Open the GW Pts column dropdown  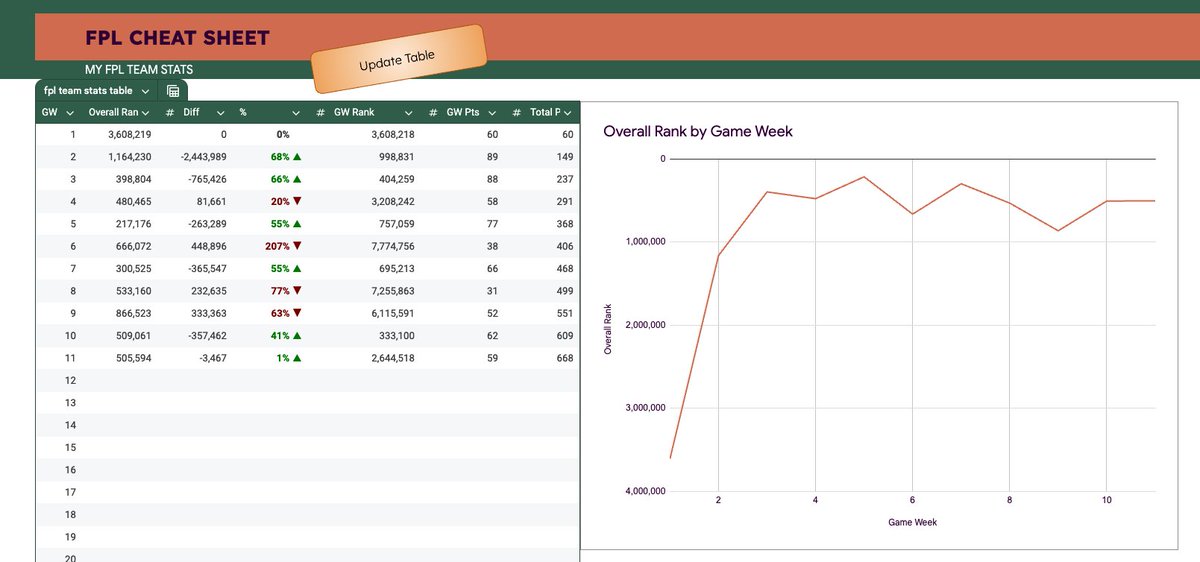click(490, 112)
